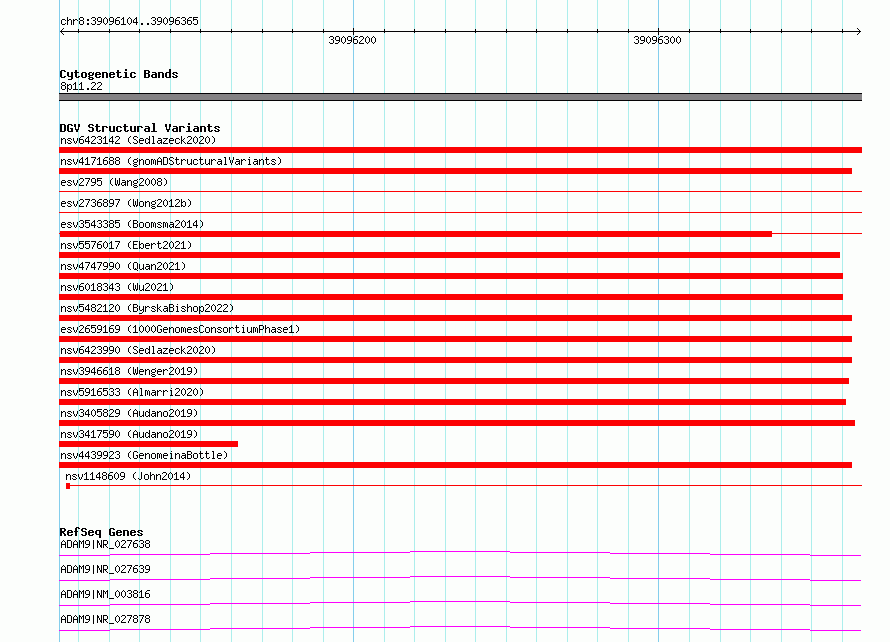Open the RefSeq Genes track heading

[101, 532]
